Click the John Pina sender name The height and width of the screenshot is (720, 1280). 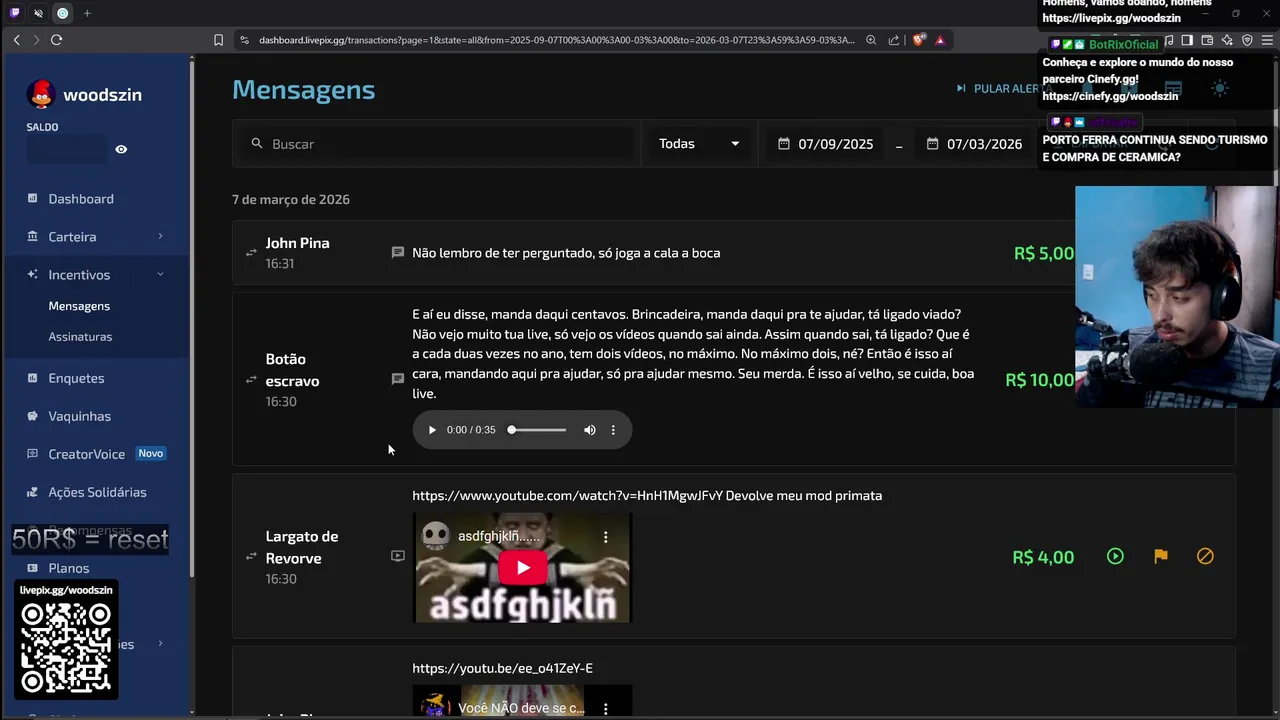click(297, 243)
